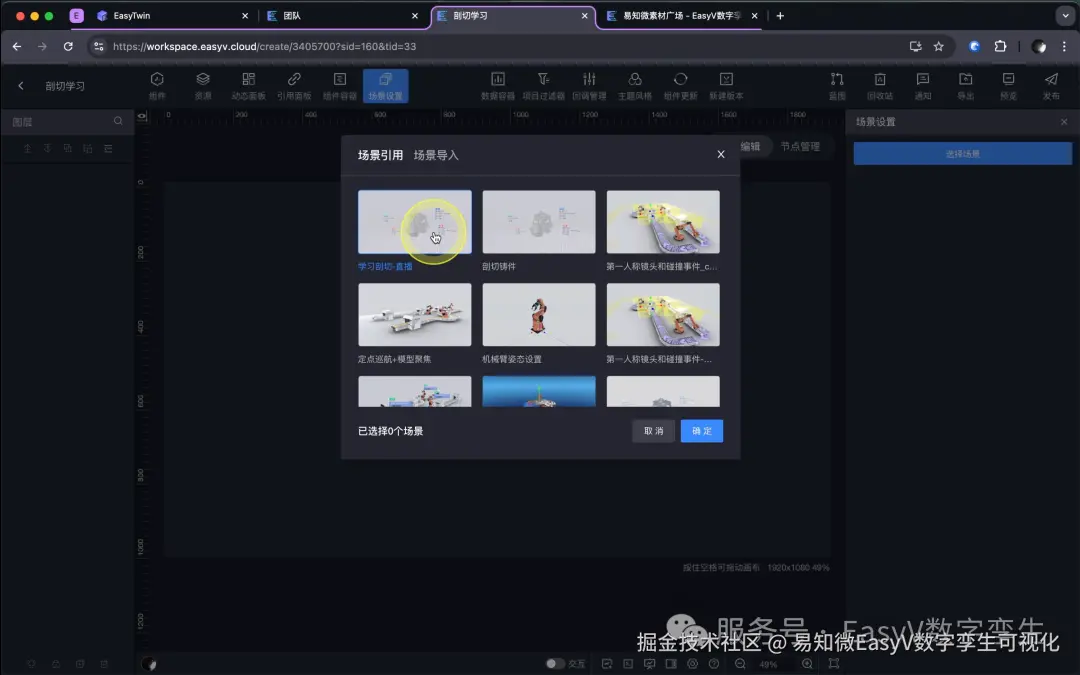The height and width of the screenshot is (675, 1080).
Task: Select the 第一人称镜头和碰撞事件_c... thumbnail
Action: coord(663,222)
